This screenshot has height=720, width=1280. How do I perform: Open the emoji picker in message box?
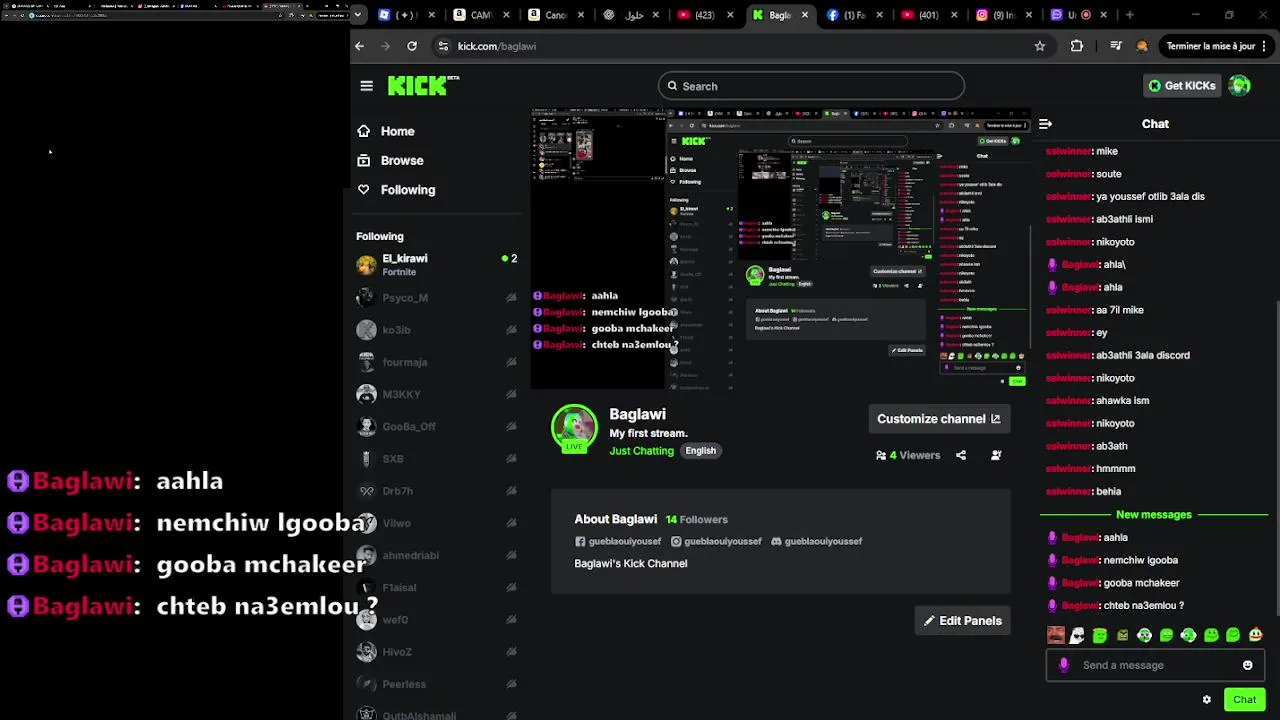point(1247,665)
